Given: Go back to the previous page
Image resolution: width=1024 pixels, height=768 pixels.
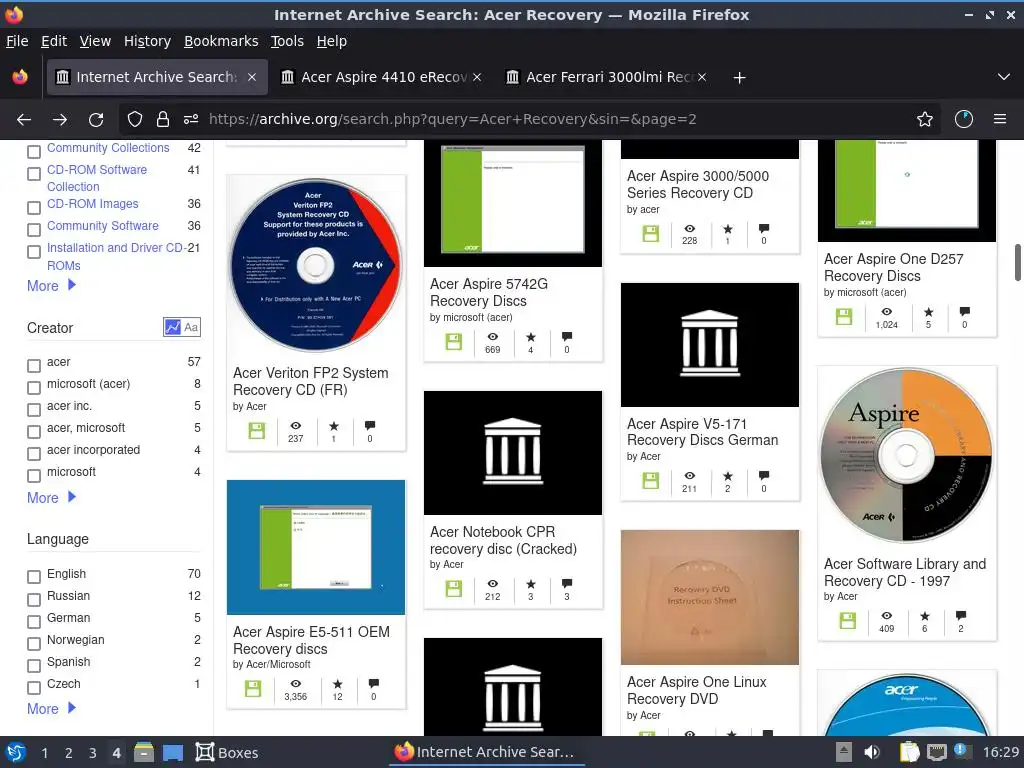Looking at the screenshot, I should [24, 119].
